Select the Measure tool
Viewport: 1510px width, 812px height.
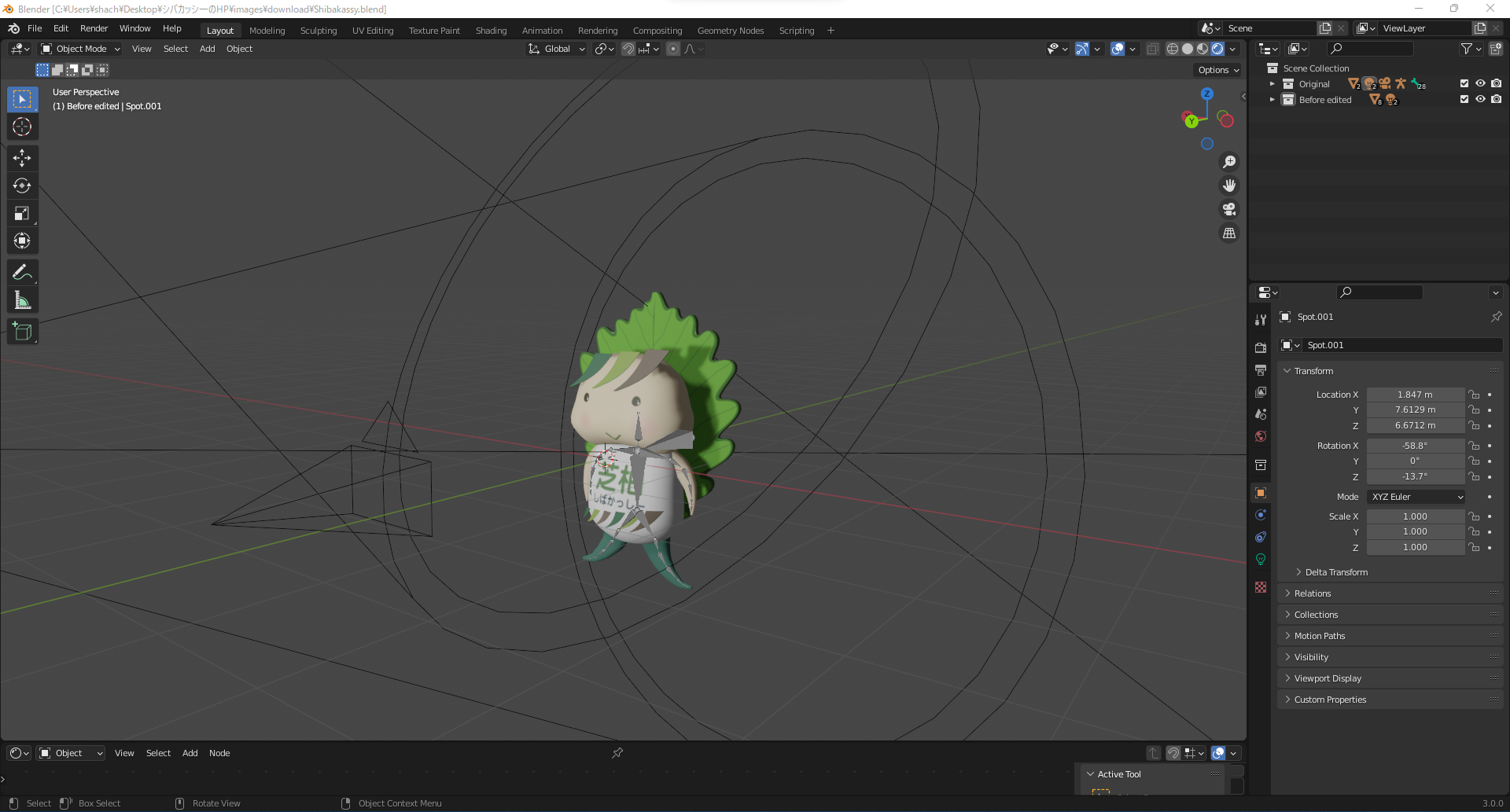pyautogui.click(x=22, y=300)
